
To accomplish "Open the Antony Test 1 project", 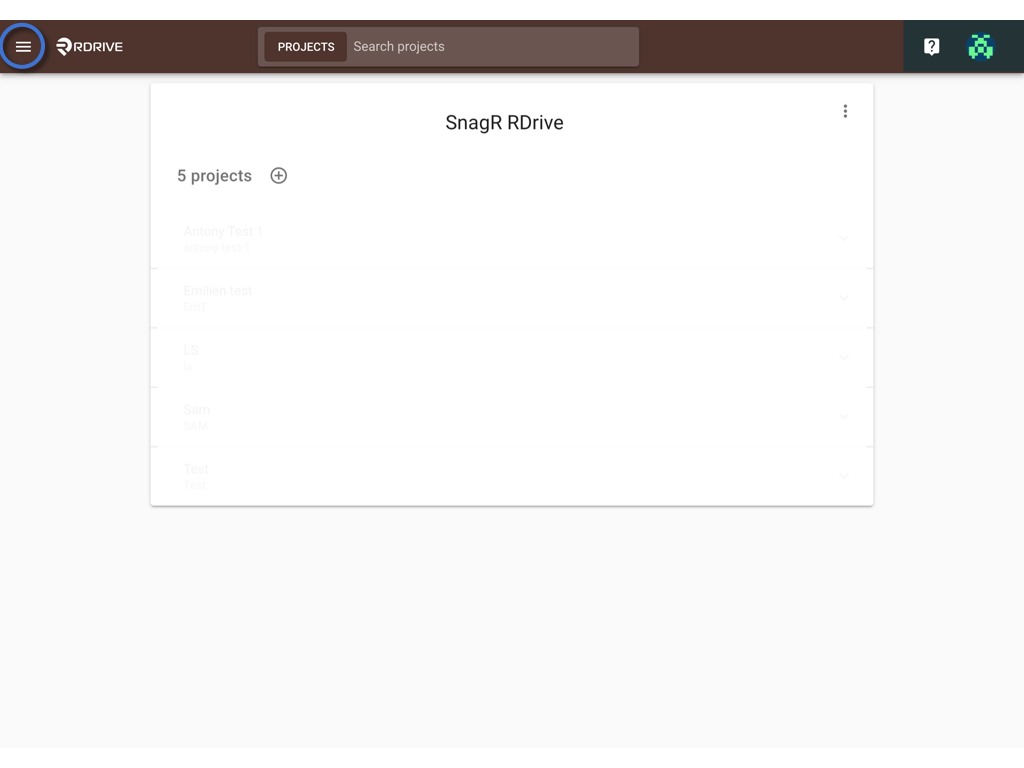I will pos(512,239).
